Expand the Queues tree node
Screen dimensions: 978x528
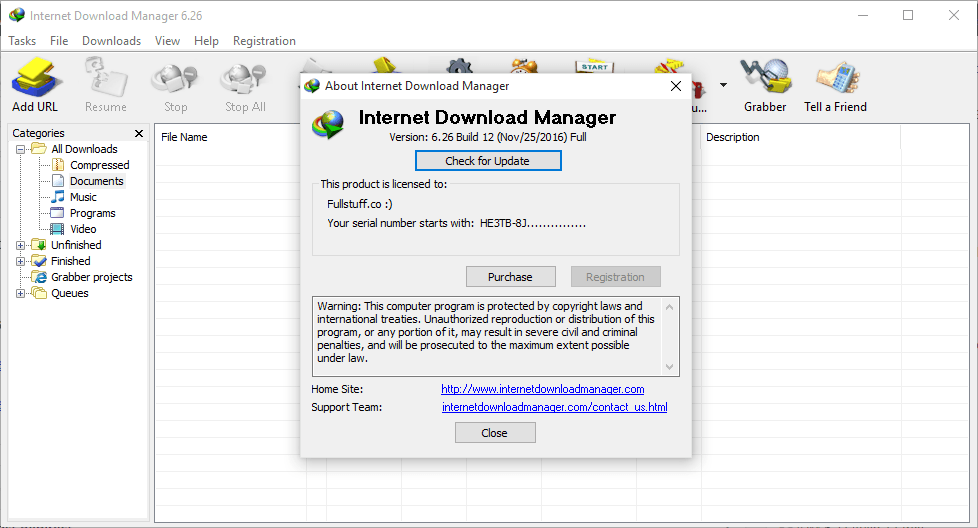point(21,294)
